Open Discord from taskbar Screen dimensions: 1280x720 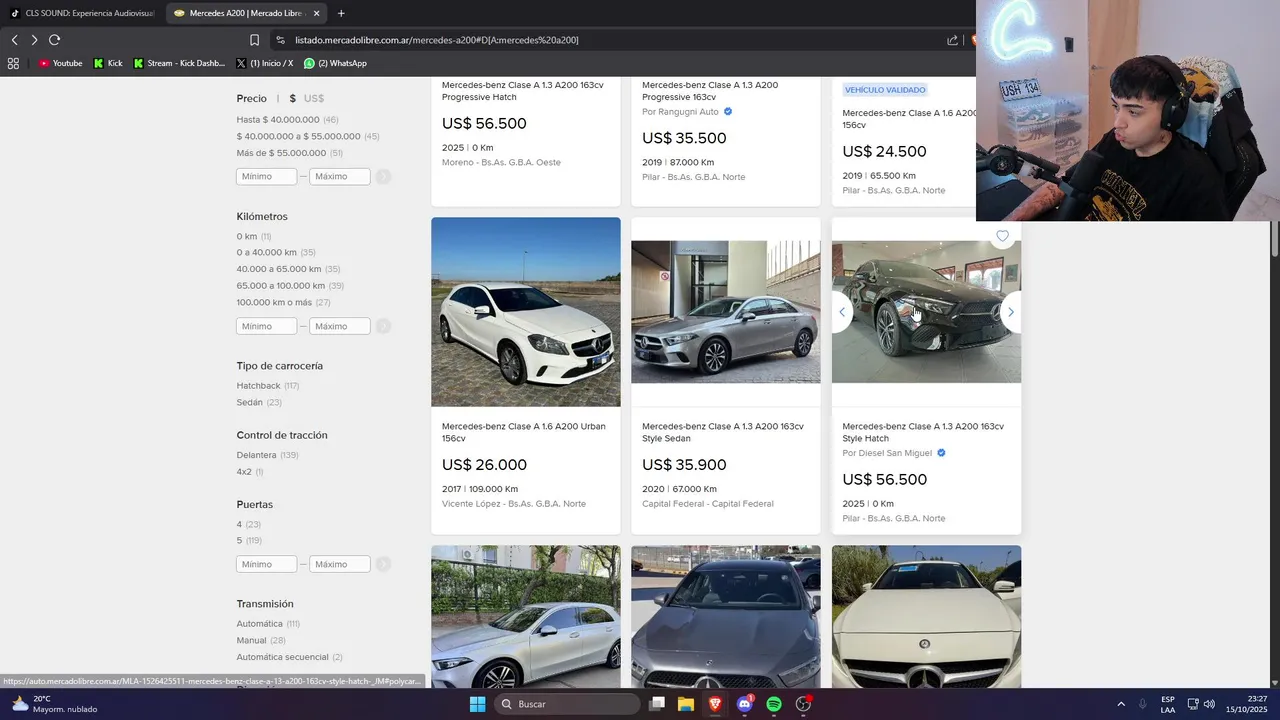[x=745, y=704]
